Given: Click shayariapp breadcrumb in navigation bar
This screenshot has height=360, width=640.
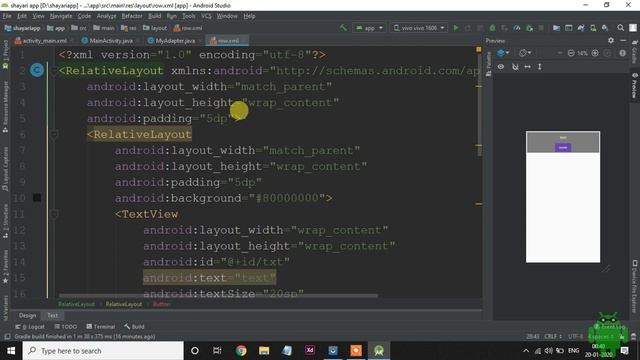Looking at the screenshot, I should pyautogui.click(x=22, y=28).
